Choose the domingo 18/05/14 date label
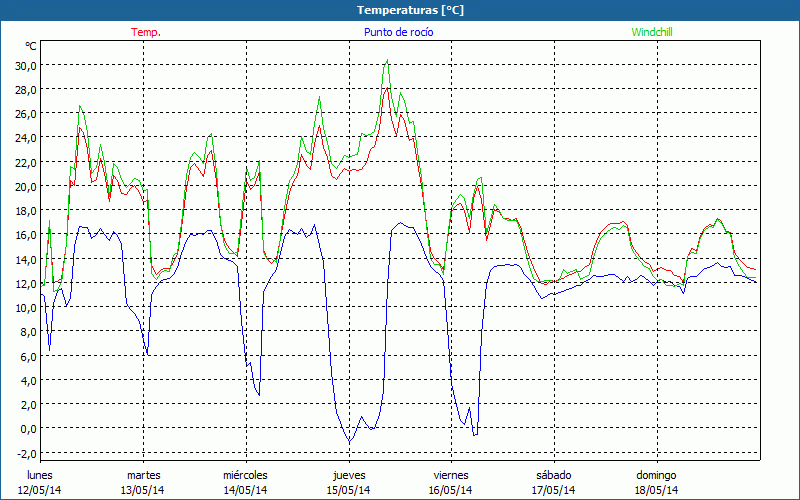The image size is (800, 500). [x=656, y=482]
